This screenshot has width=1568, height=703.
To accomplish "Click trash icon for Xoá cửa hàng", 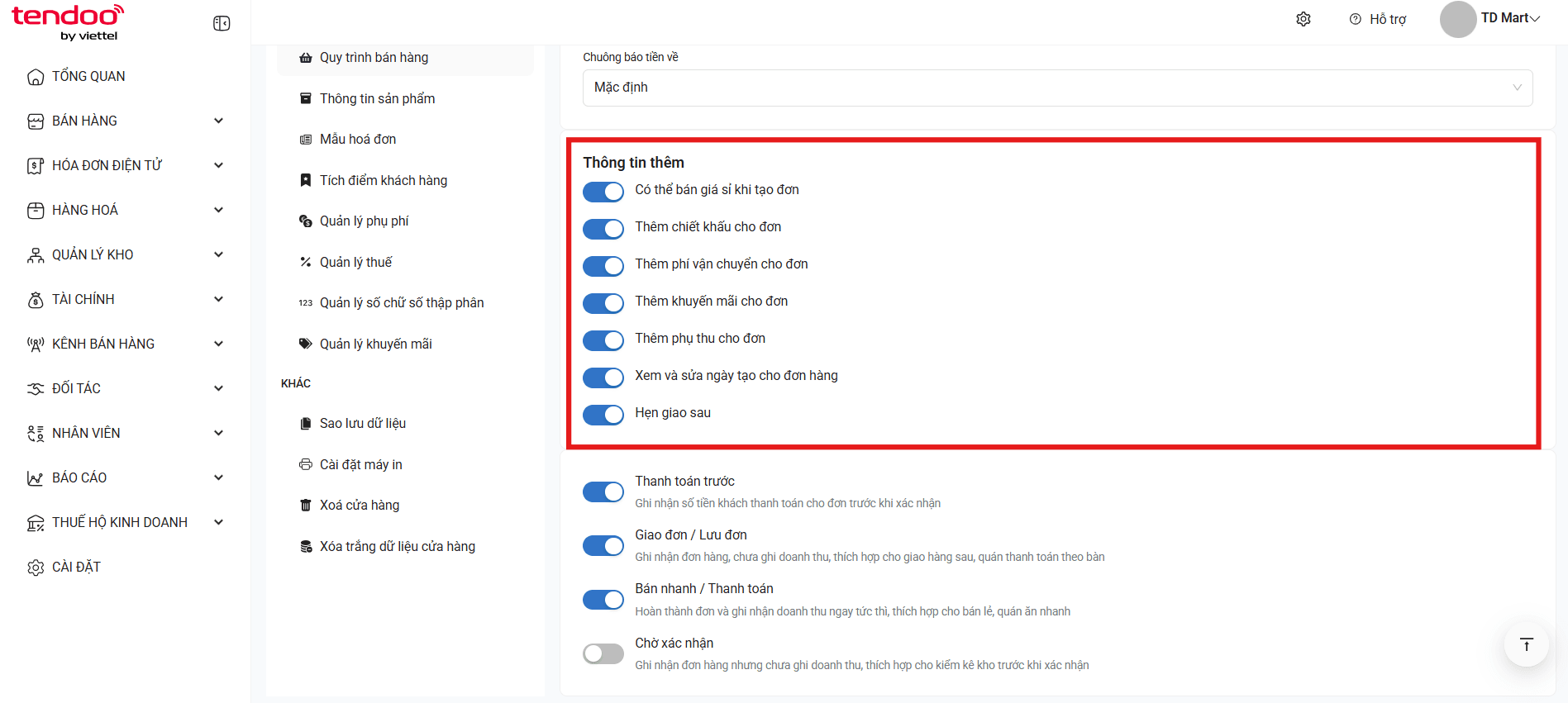I will pos(306,505).
